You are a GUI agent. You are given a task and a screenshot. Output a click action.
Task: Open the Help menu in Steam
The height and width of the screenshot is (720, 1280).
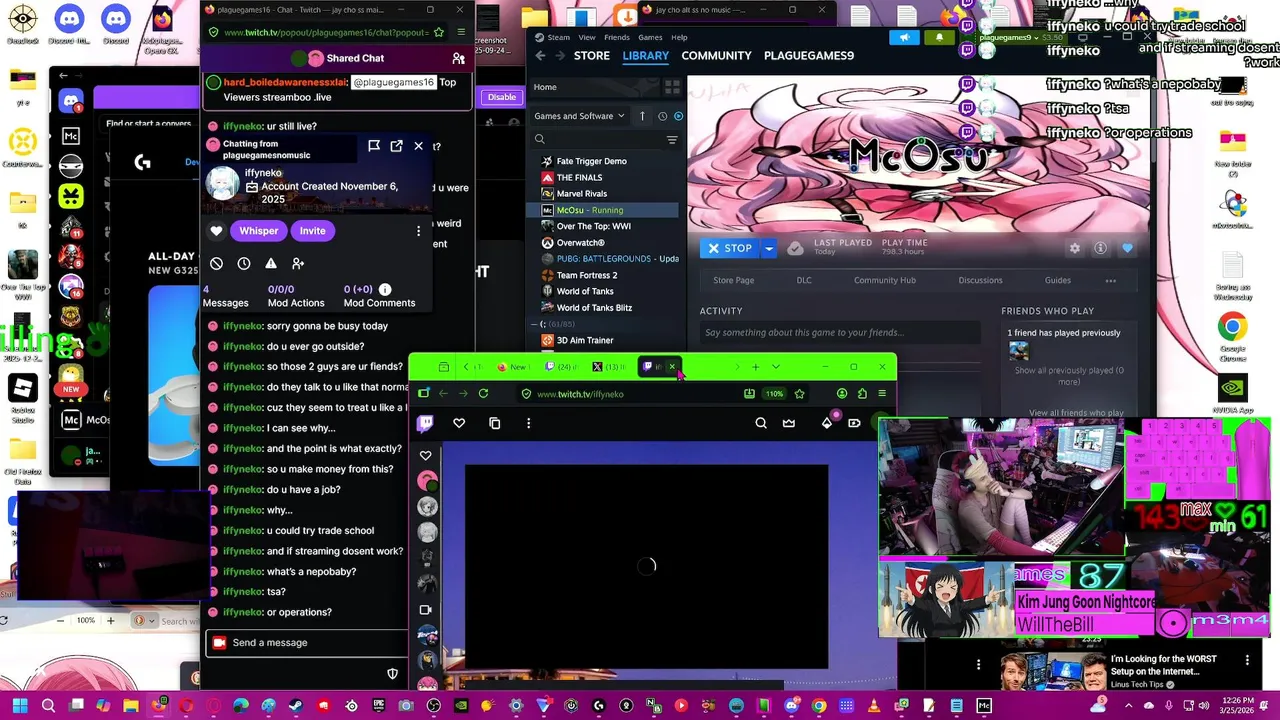click(x=679, y=37)
